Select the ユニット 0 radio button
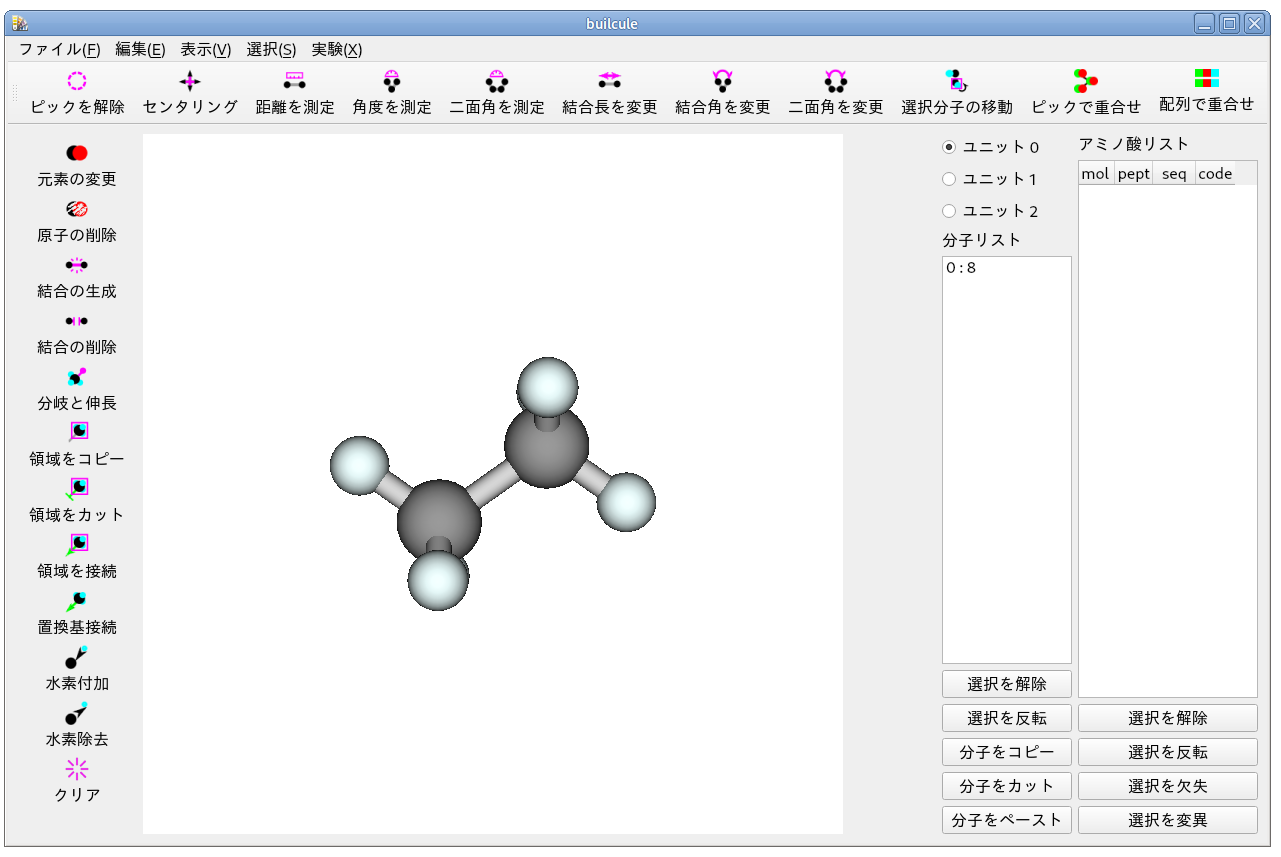This screenshot has height=857, width=1281. pyautogui.click(x=949, y=147)
